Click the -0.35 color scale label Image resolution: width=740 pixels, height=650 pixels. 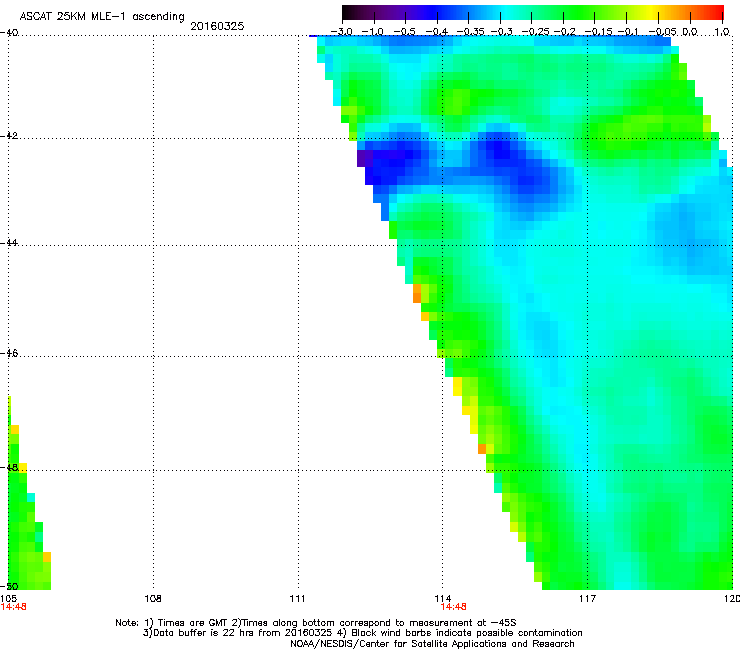471,32
